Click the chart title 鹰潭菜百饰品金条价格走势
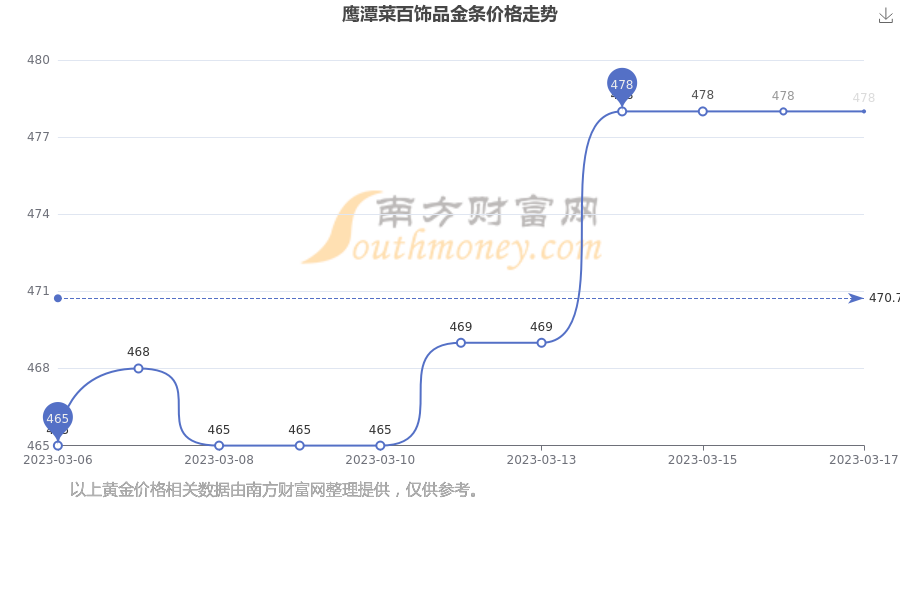 point(449,14)
